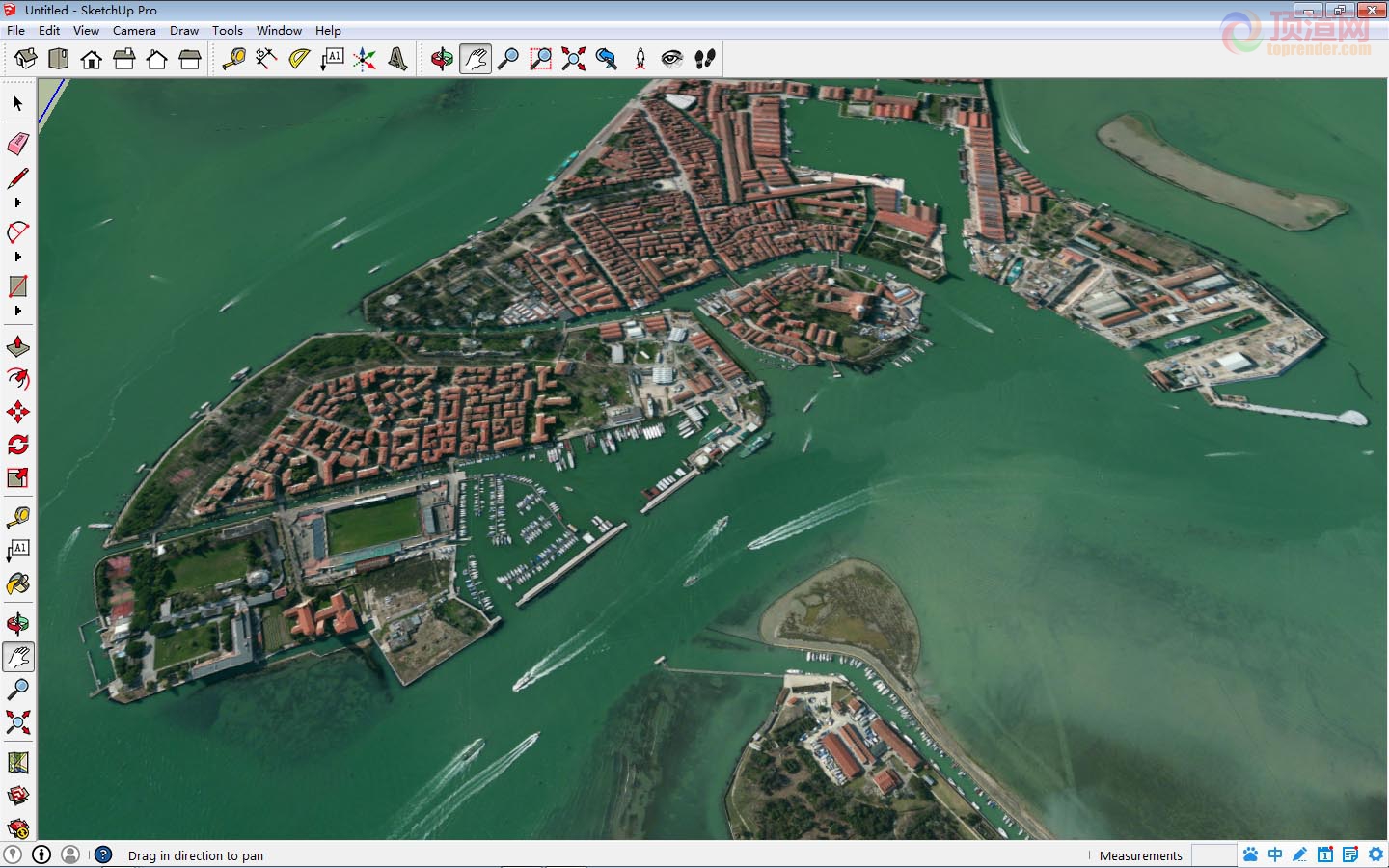1389x868 pixels.
Task: Select the yellow Protractor tool
Action: [x=299, y=59]
